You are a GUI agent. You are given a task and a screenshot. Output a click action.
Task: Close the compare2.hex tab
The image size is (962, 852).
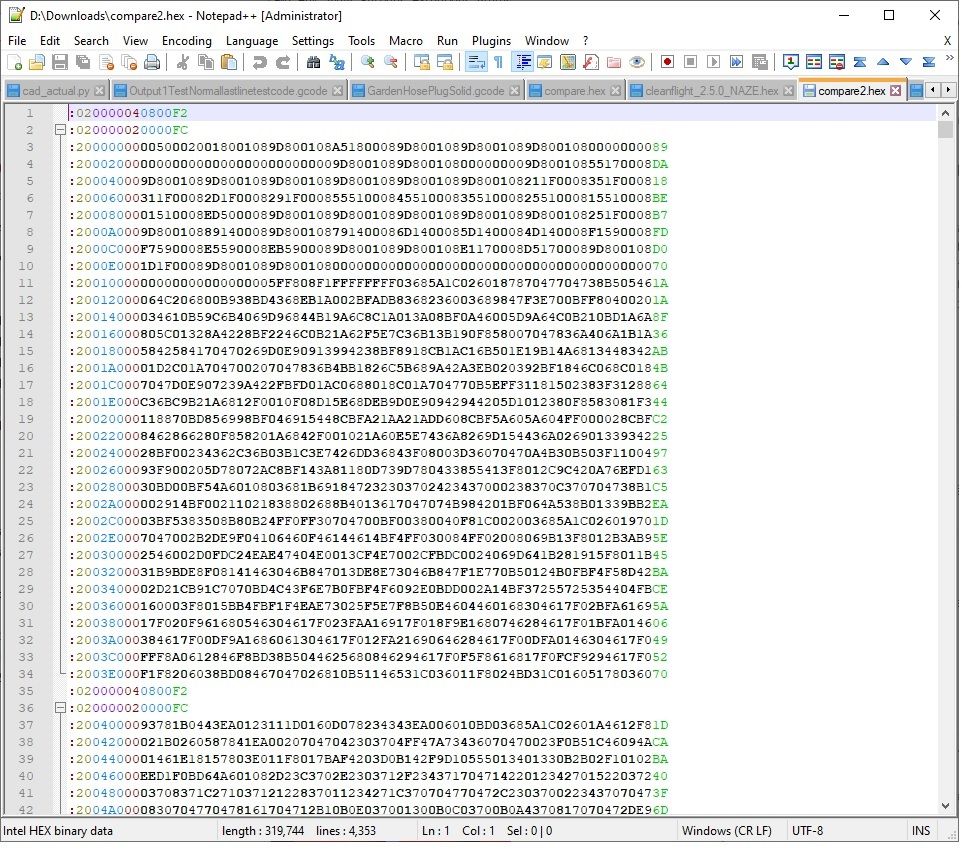tap(896, 91)
